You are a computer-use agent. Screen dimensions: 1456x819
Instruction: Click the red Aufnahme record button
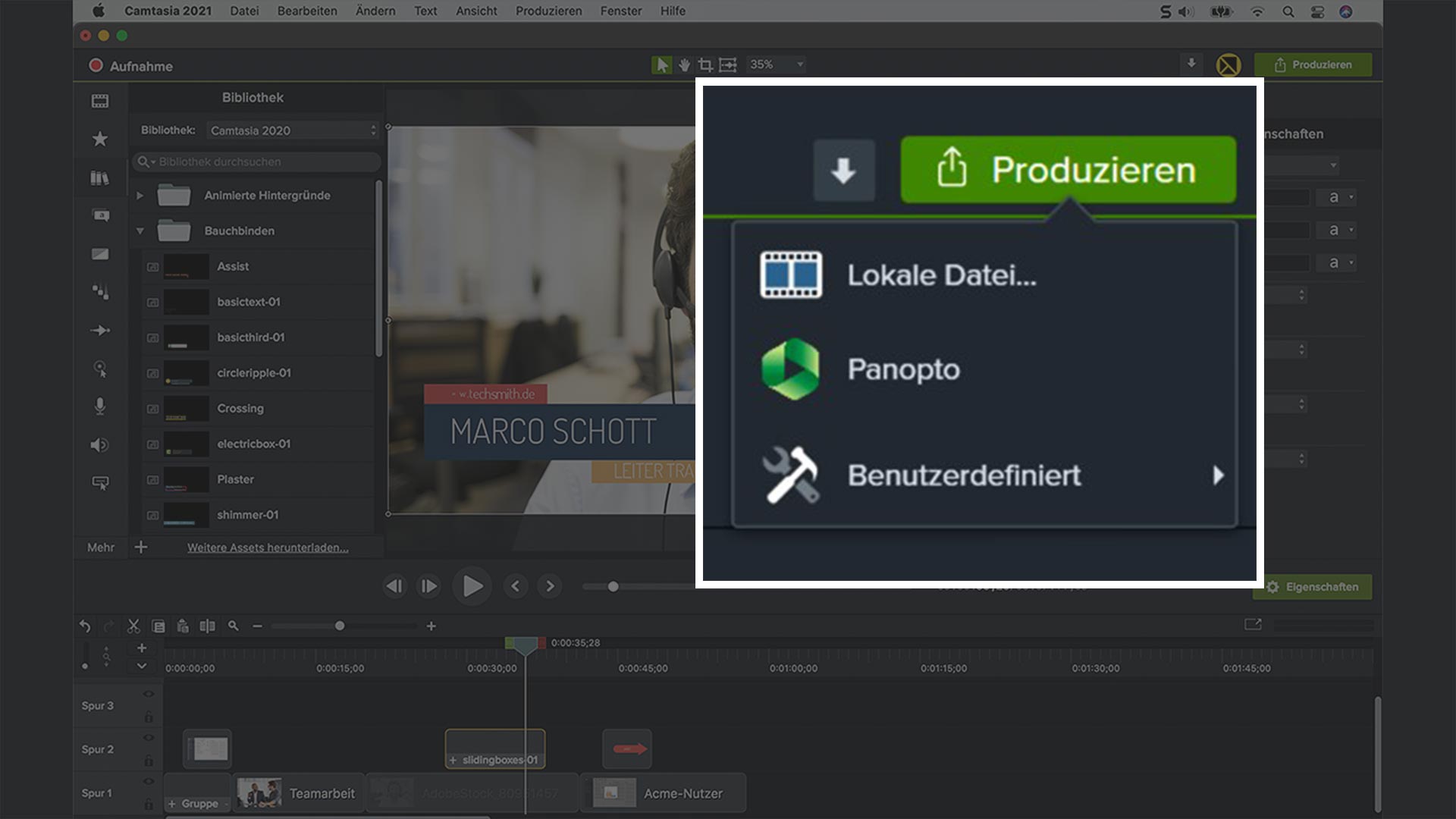click(96, 65)
